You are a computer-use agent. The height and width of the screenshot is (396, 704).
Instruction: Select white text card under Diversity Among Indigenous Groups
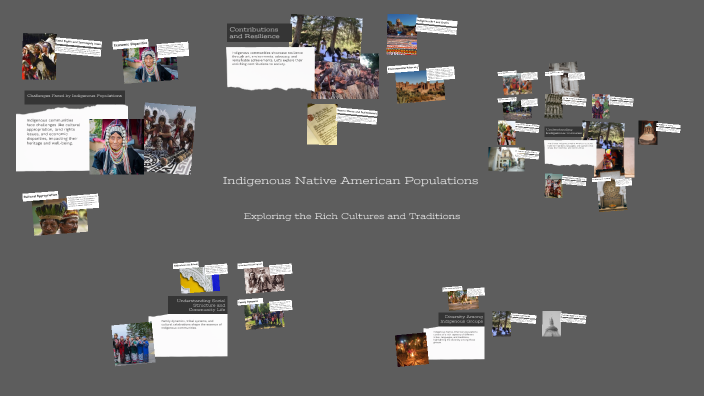pos(454,343)
